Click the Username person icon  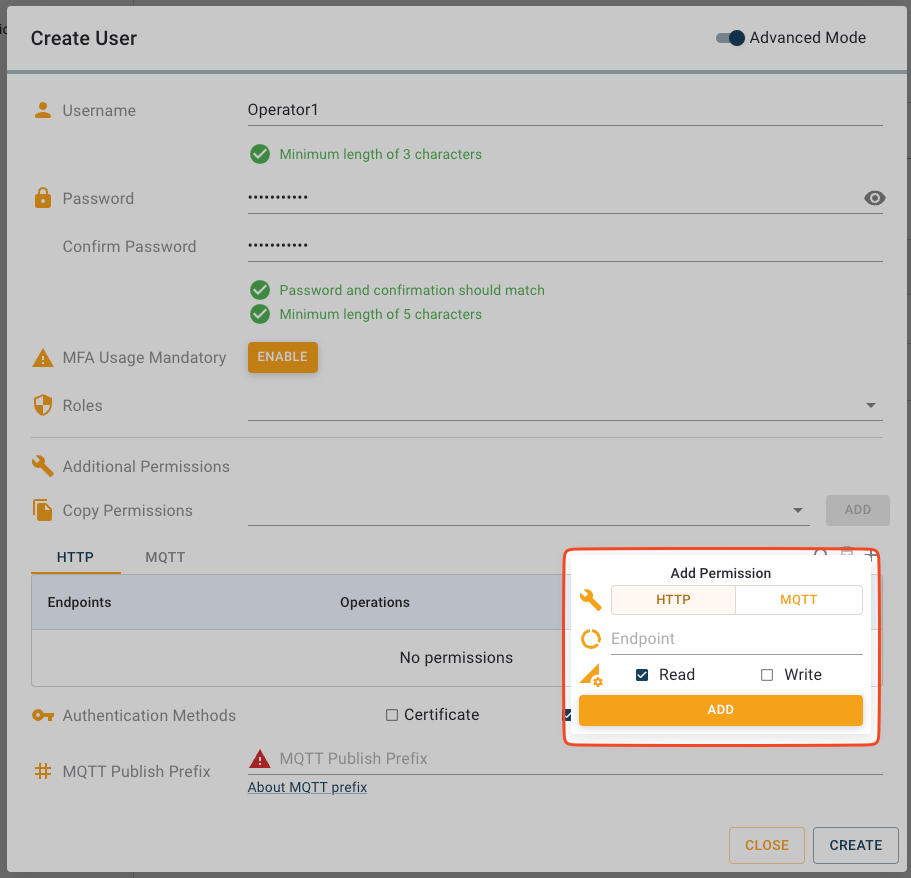(43, 110)
